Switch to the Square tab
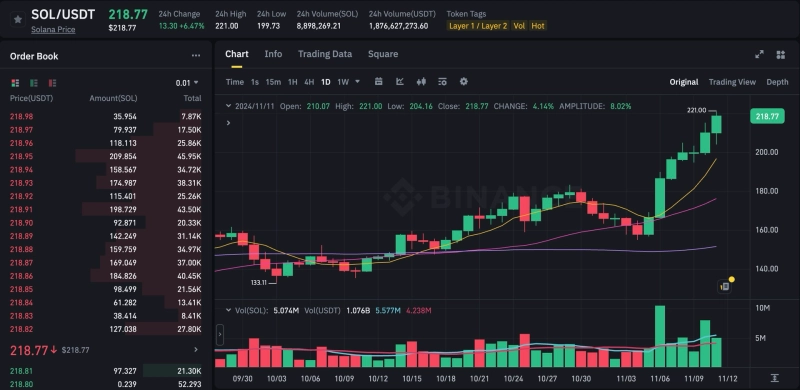Viewport: 800px width, 390px height. pos(383,54)
